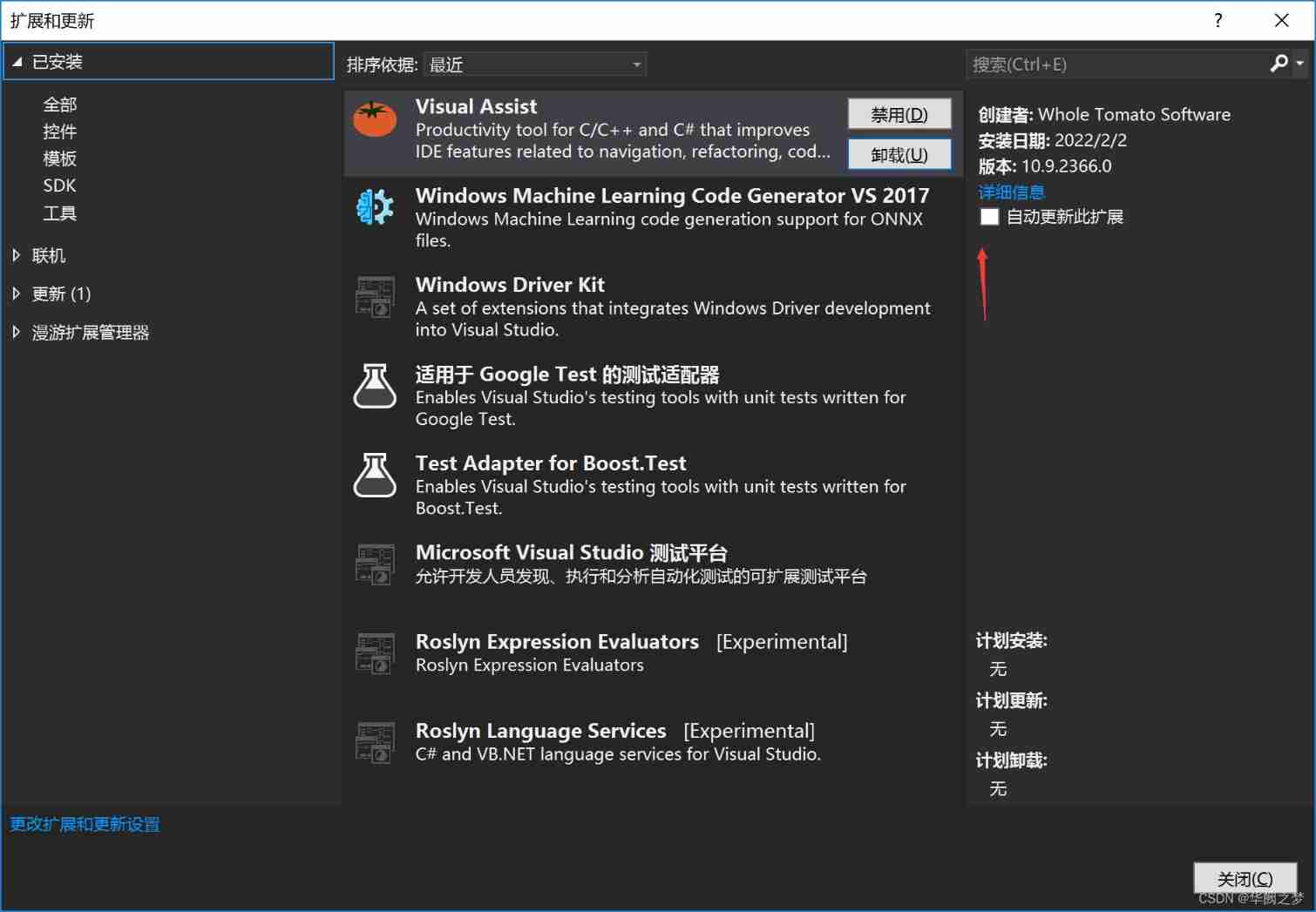The width and height of the screenshot is (1316, 912).
Task: Click the Visual Assist tomato icon
Action: pos(375,119)
